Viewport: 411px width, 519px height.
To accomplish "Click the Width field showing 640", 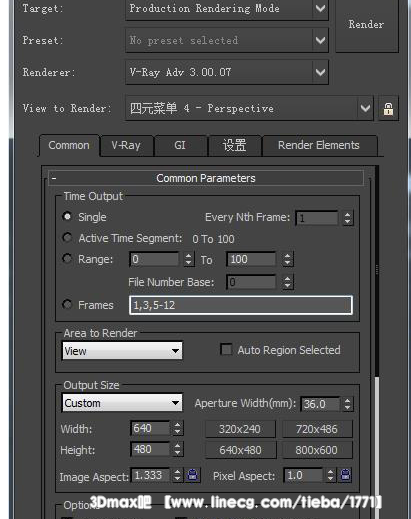I will click(x=150, y=428).
